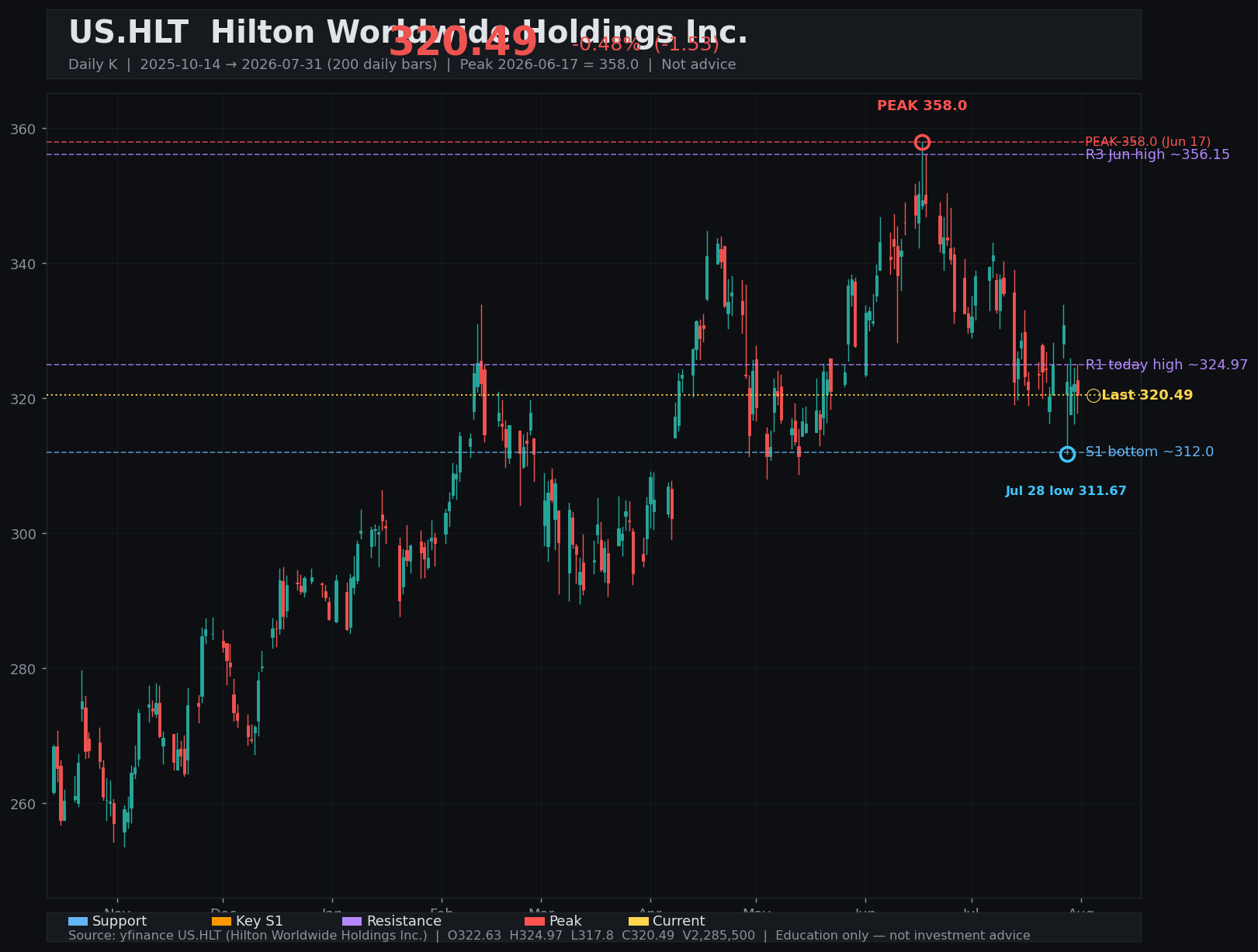Click the "R3 Jun high ~356.15" label
Screen dimensions: 1258x952
point(1157,154)
